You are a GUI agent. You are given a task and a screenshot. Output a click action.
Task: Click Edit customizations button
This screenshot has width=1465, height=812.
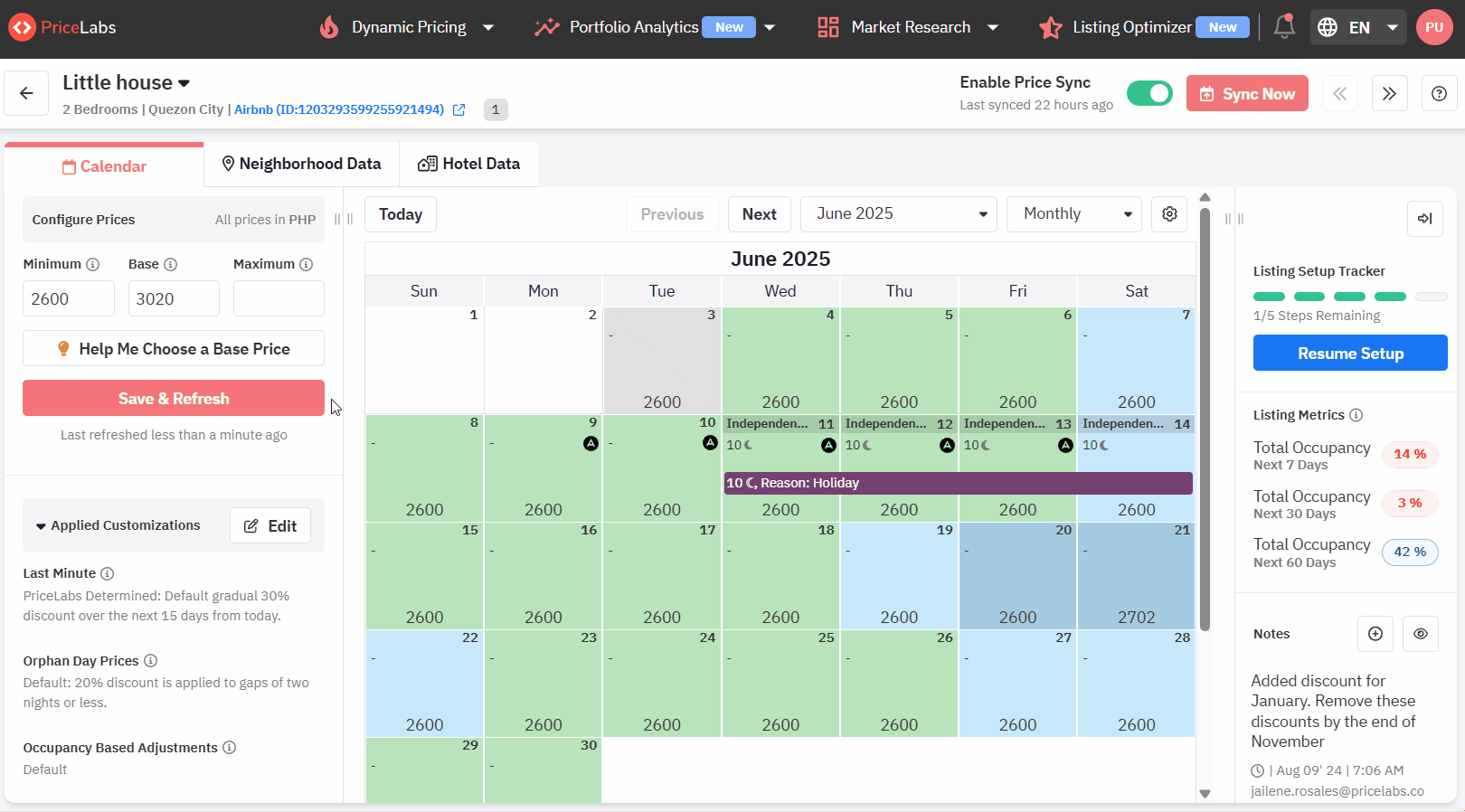click(x=270, y=525)
